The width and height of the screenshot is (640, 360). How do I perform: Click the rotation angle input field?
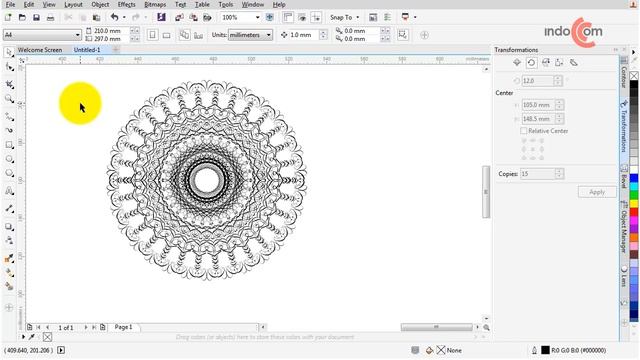pos(538,81)
